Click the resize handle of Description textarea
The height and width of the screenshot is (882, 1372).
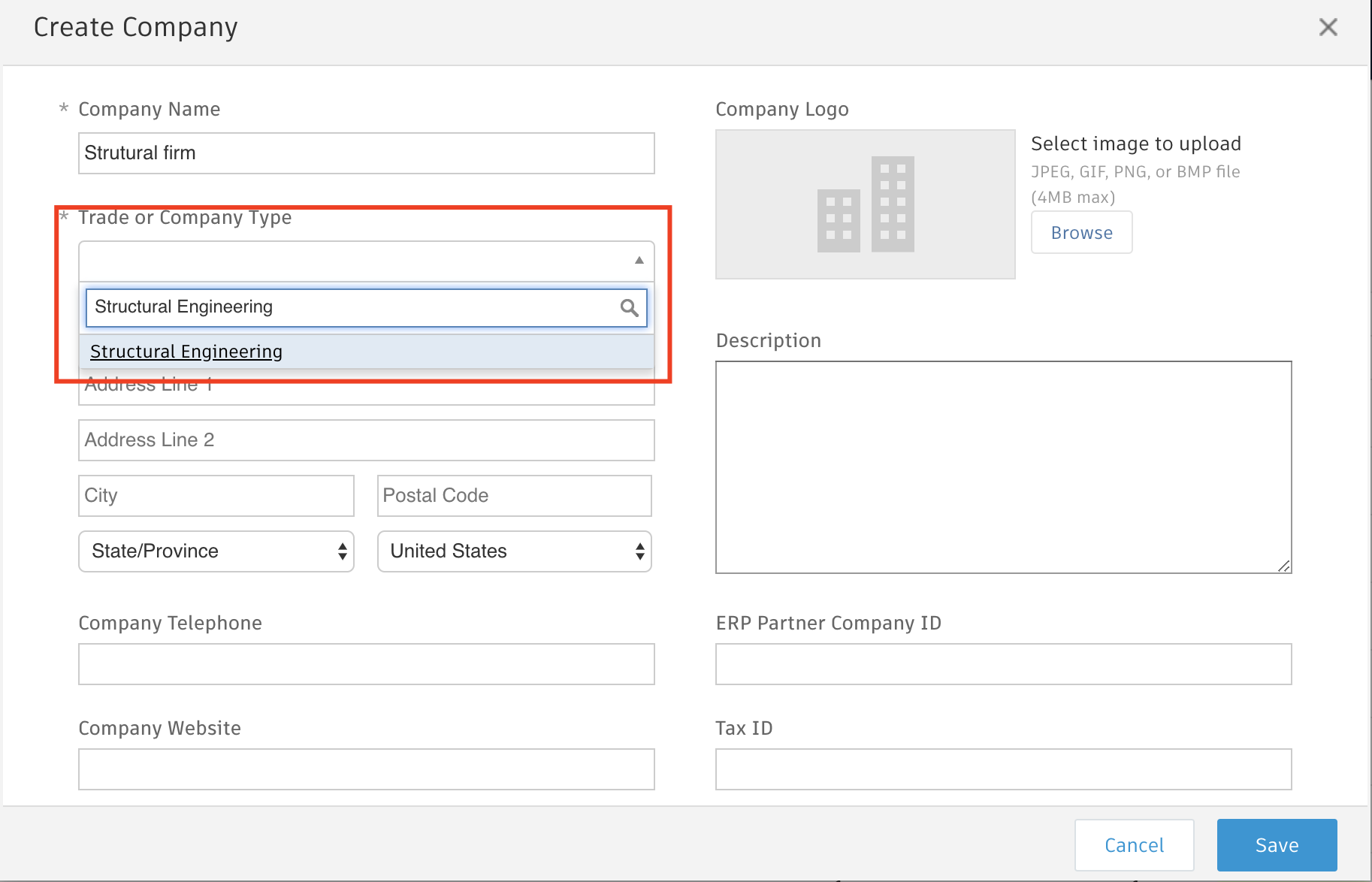(x=1284, y=565)
